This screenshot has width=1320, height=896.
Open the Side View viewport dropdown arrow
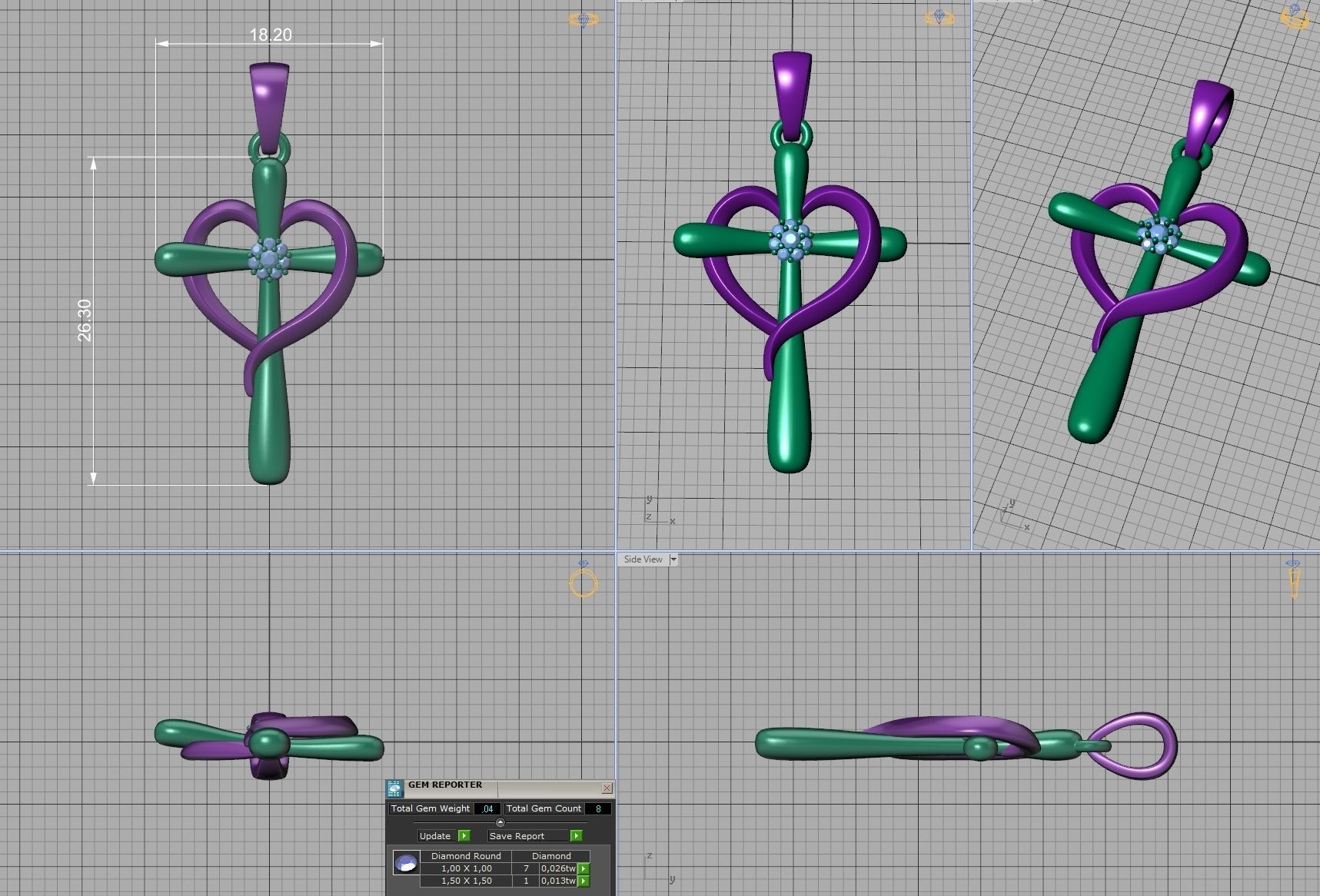pyautogui.click(x=673, y=559)
